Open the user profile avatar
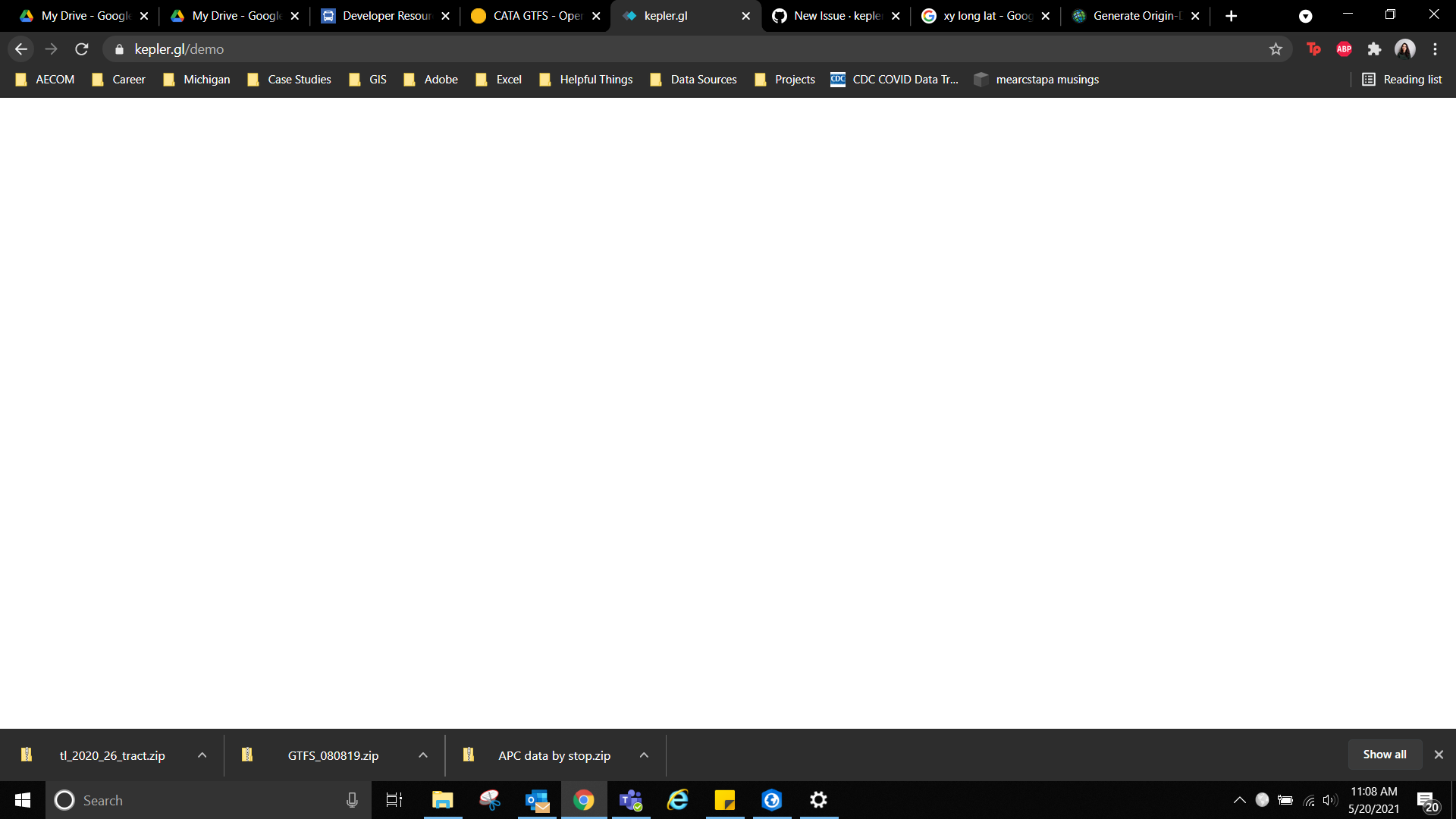Image resolution: width=1456 pixels, height=819 pixels. (x=1404, y=49)
